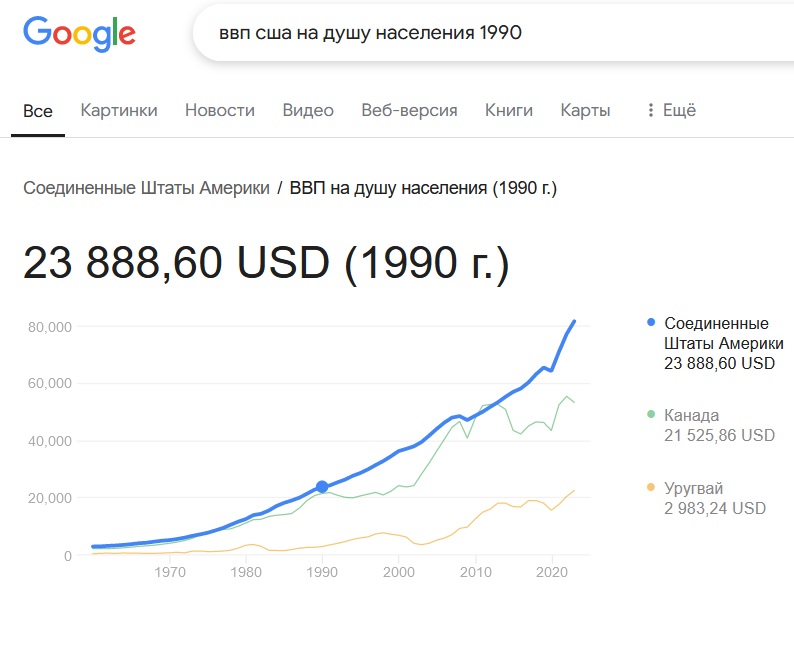The width and height of the screenshot is (794, 649).
Task: Click the ВВП на душу населения breadcrumb
Action: (423, 188)
